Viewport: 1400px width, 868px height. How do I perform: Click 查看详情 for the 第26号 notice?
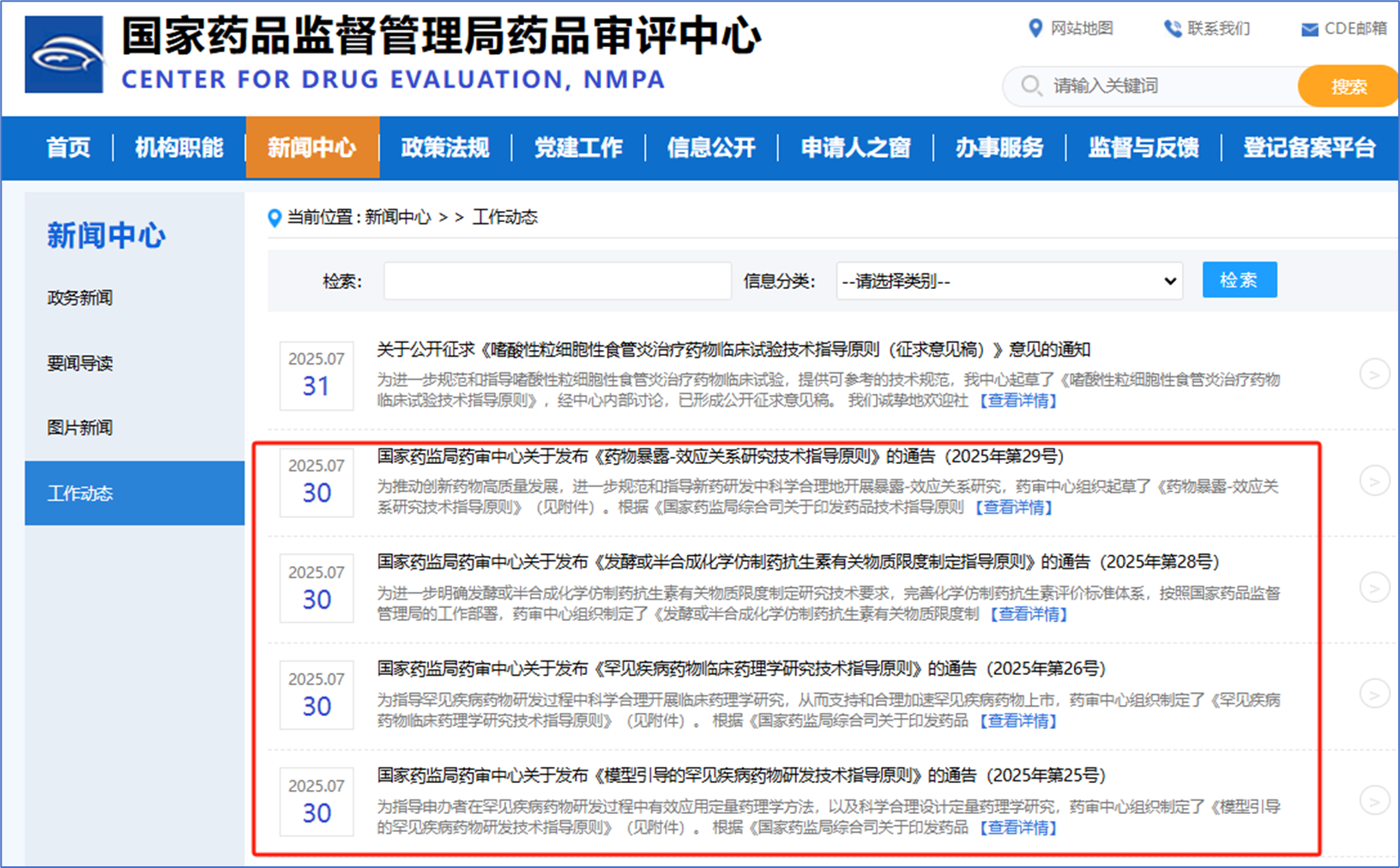point(1018,721)
